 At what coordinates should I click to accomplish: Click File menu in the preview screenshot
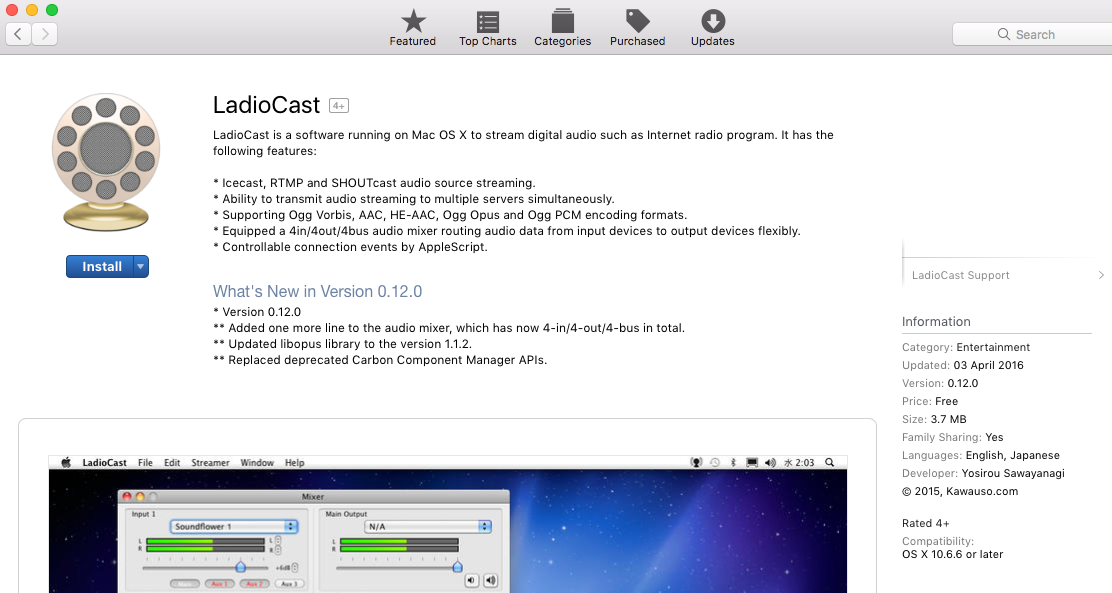145,462
